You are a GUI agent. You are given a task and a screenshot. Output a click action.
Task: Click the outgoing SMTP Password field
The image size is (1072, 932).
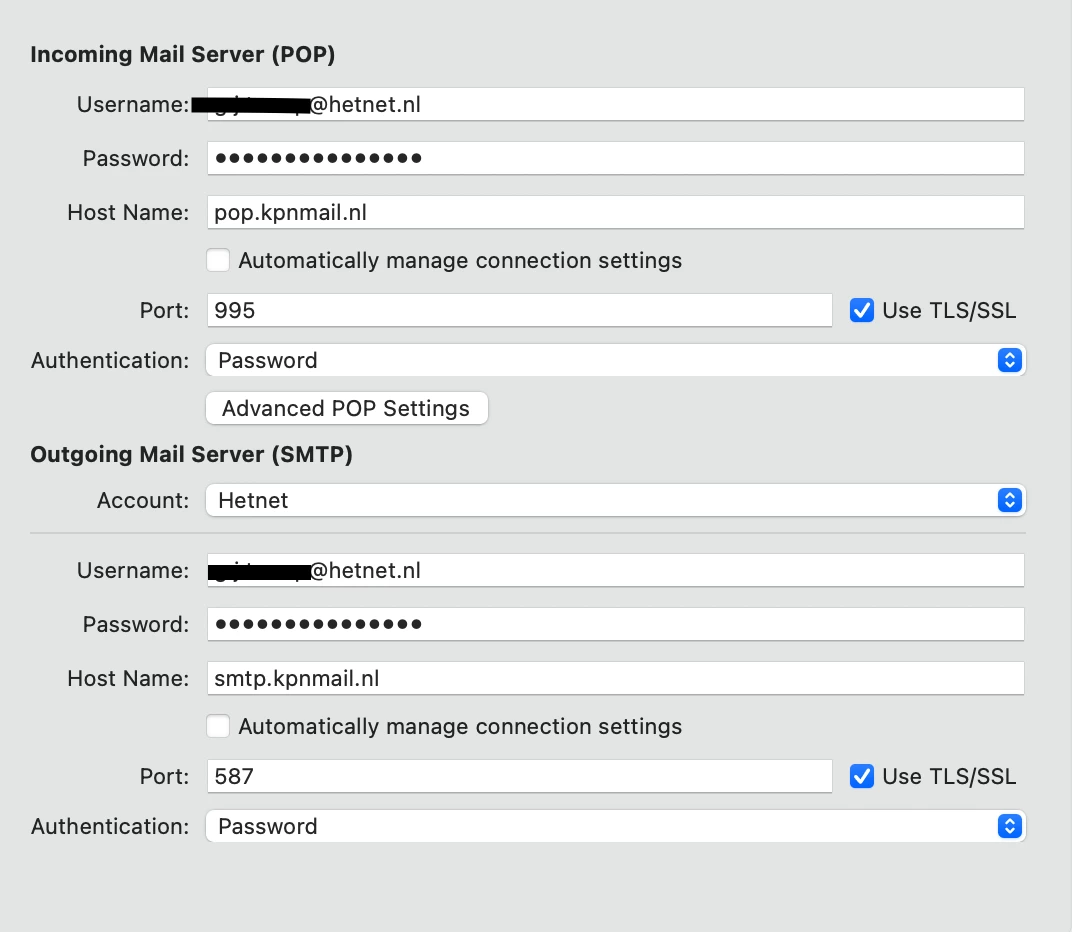tap(615, 624)
